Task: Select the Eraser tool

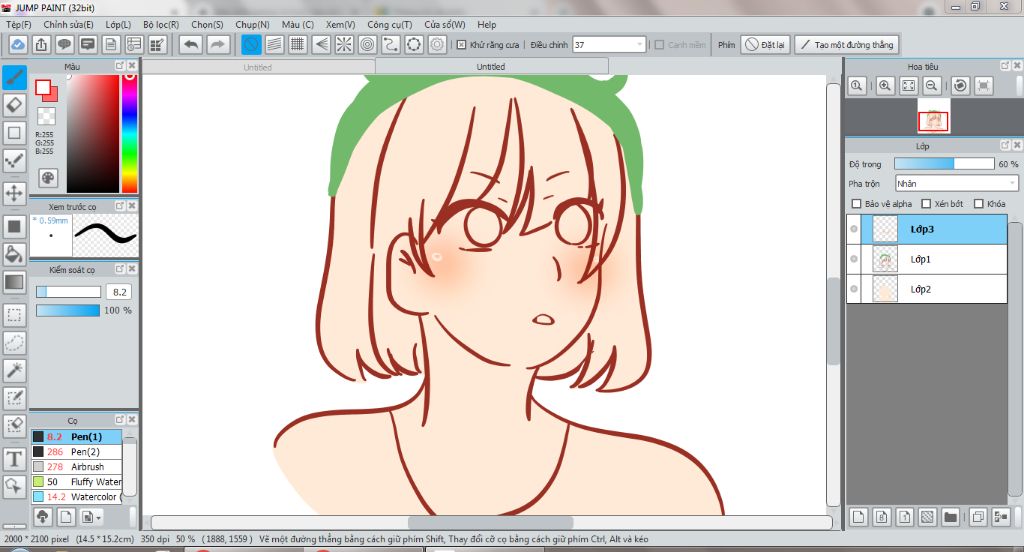Action: coord(14,105)
